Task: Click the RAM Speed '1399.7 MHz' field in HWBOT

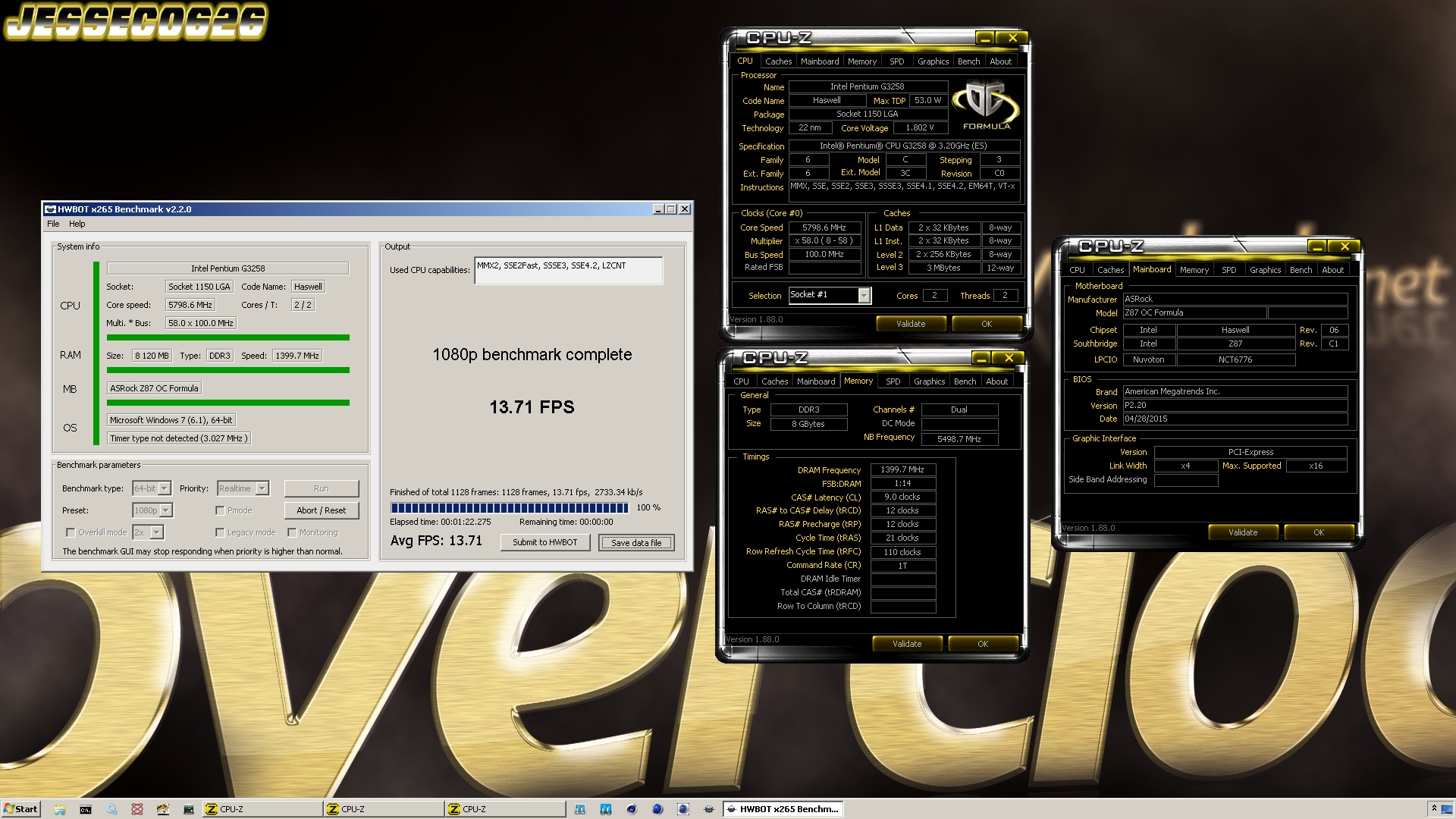Action: [297, 356]
